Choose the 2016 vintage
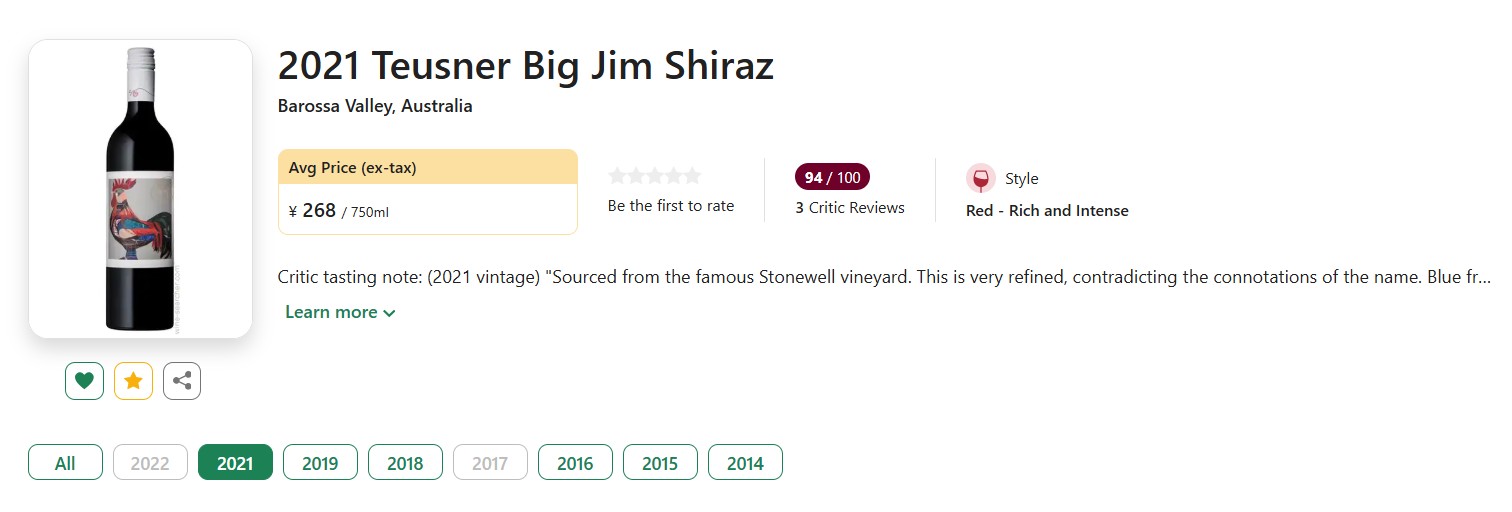The height and width of the screenshot is (512, 1512). pos(575,463)
